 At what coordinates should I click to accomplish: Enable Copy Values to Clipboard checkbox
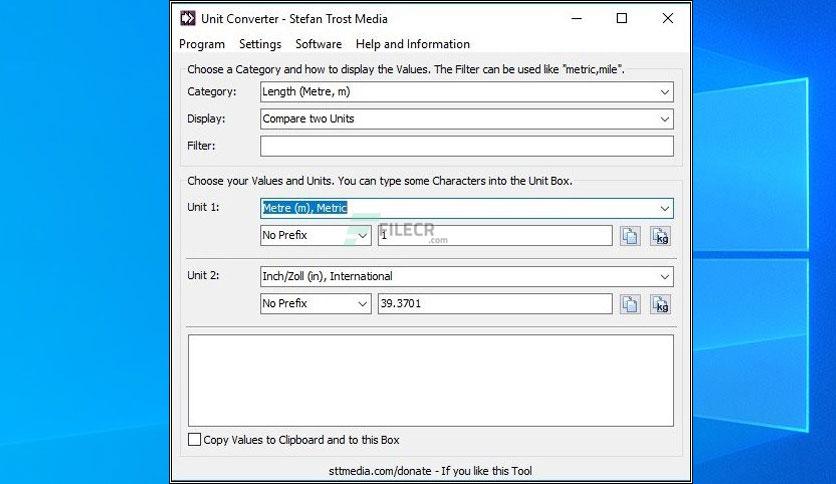click(195, 440)
